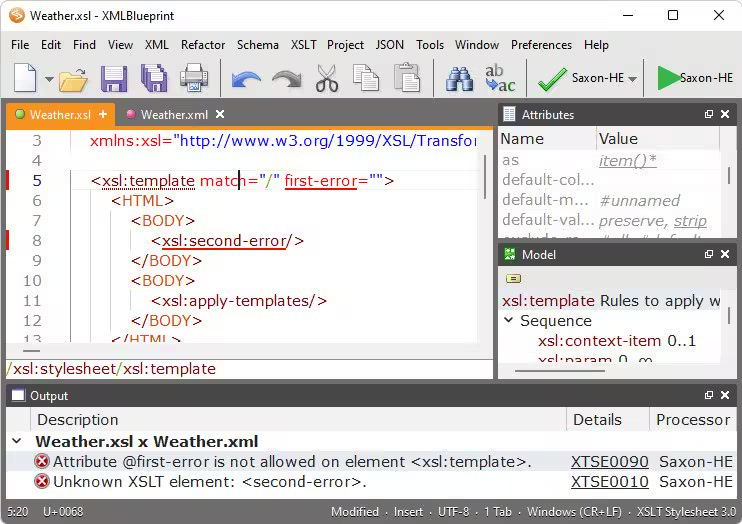Open the Refactor menu
The height and width of the screenshot is (524, 742).
coord(203,45)
